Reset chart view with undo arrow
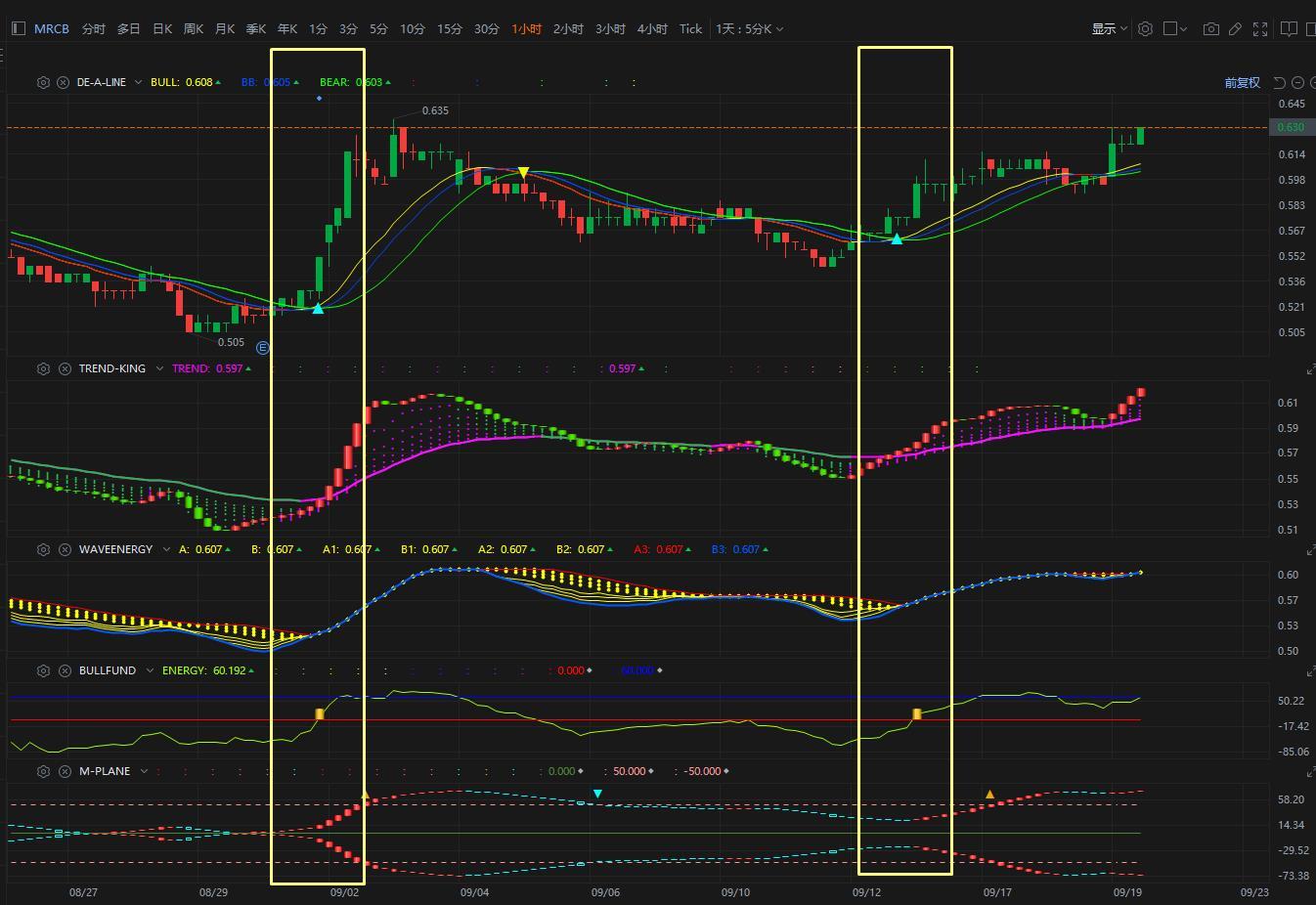This screenshot has width=1316, height=905. pyautogui.click(x=1279, y=83)
